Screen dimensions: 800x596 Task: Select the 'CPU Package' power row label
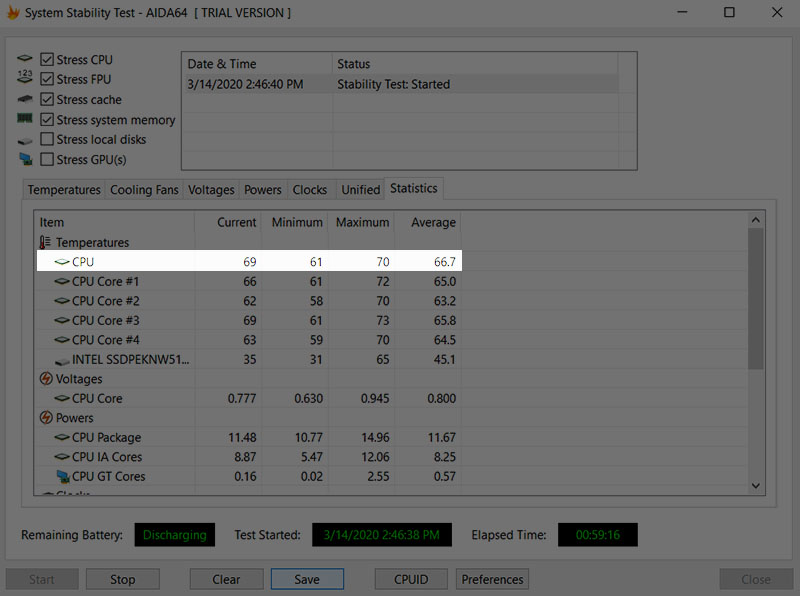click(107, 437)
